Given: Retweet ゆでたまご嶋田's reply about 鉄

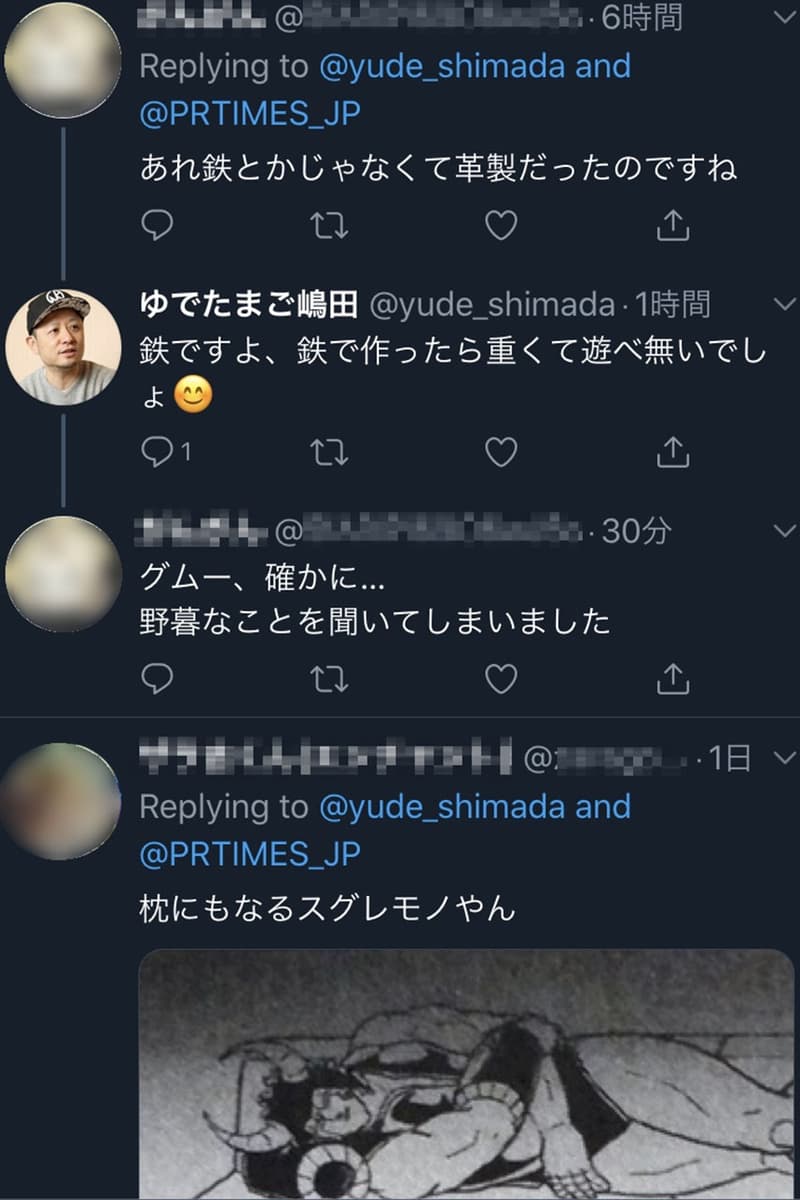Looking at the screenshot, I should [329, 453].
